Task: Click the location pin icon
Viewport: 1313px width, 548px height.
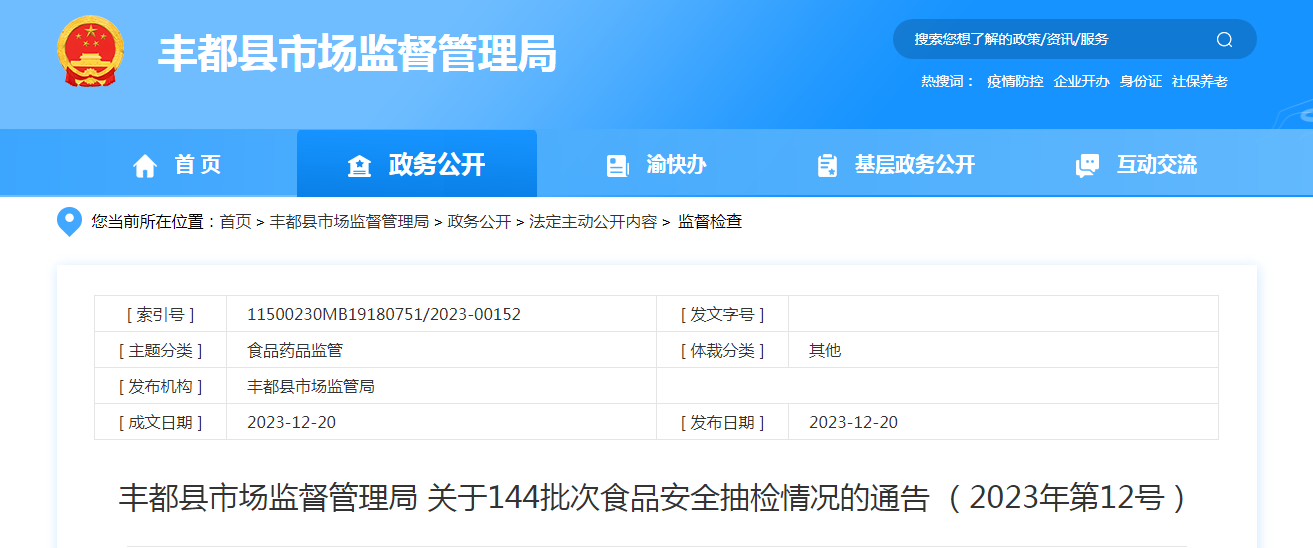Action: click(x=69, y=222)
